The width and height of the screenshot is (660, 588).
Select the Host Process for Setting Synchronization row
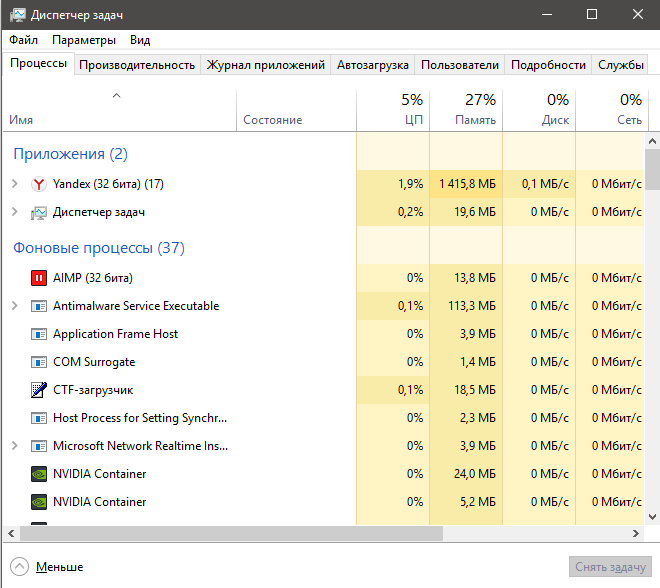[139, 418]
